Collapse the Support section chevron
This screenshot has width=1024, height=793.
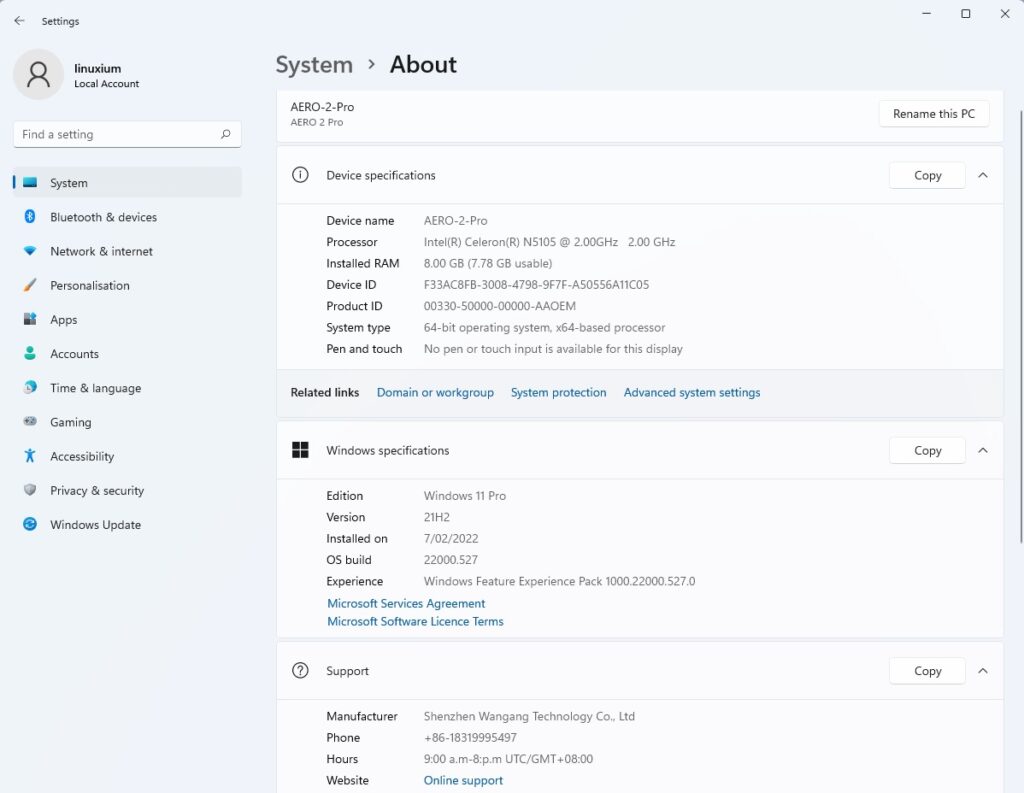point(982,671)
